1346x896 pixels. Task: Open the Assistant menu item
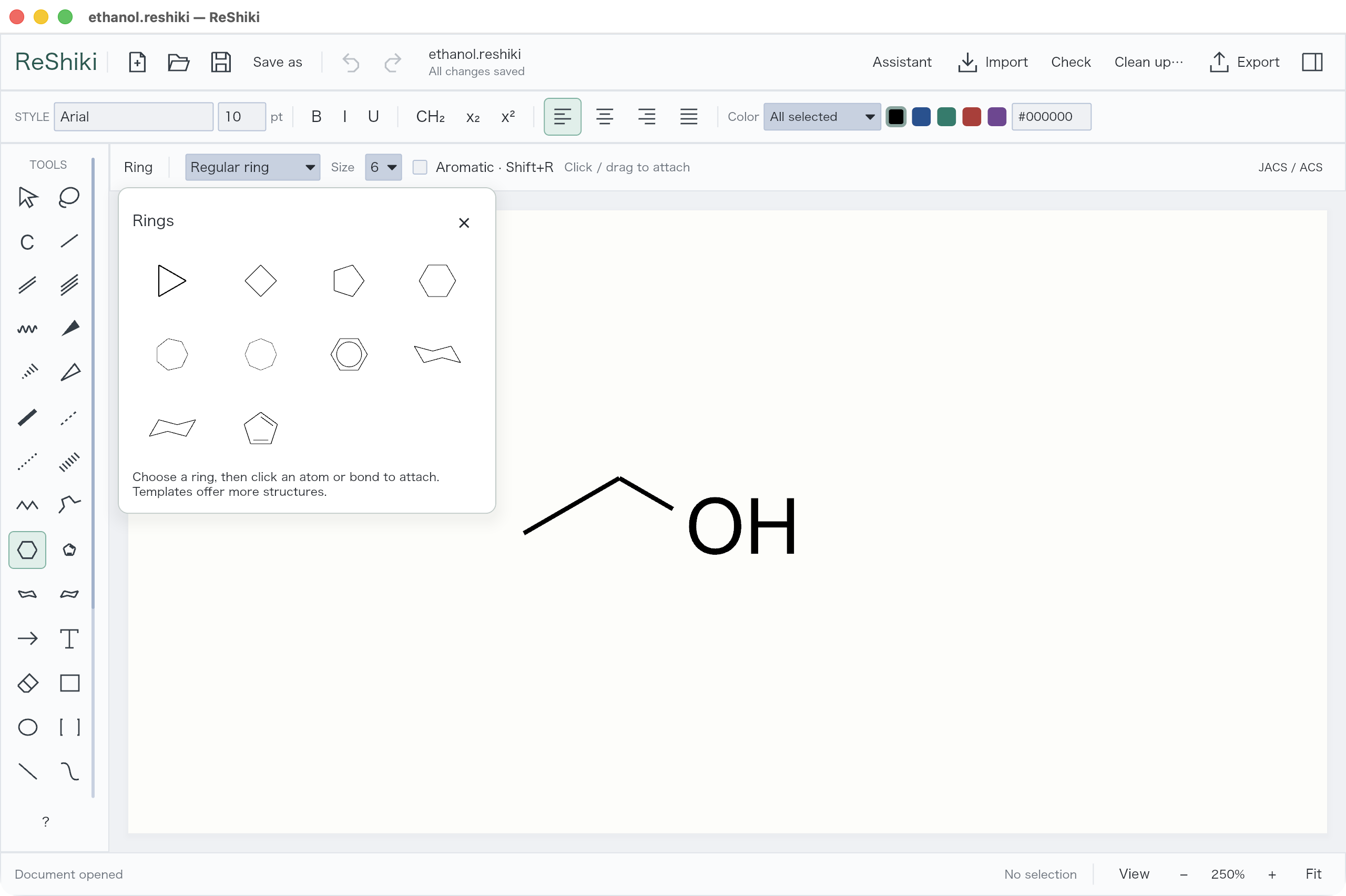point(902,62)
